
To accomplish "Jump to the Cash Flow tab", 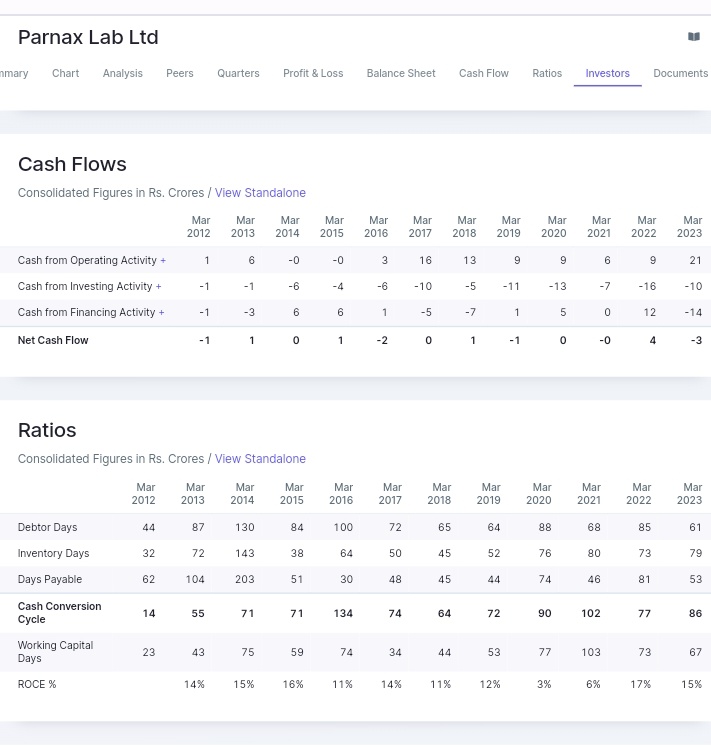I will click(x=484, y=73).
